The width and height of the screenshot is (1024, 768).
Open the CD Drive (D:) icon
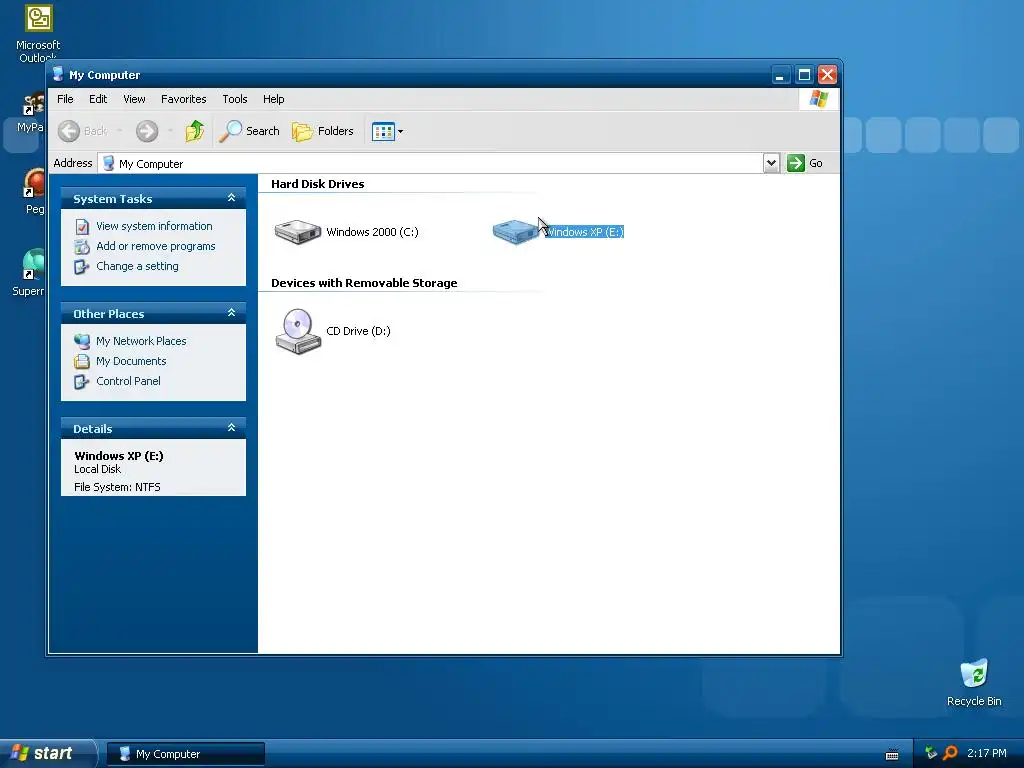(298, 331)
